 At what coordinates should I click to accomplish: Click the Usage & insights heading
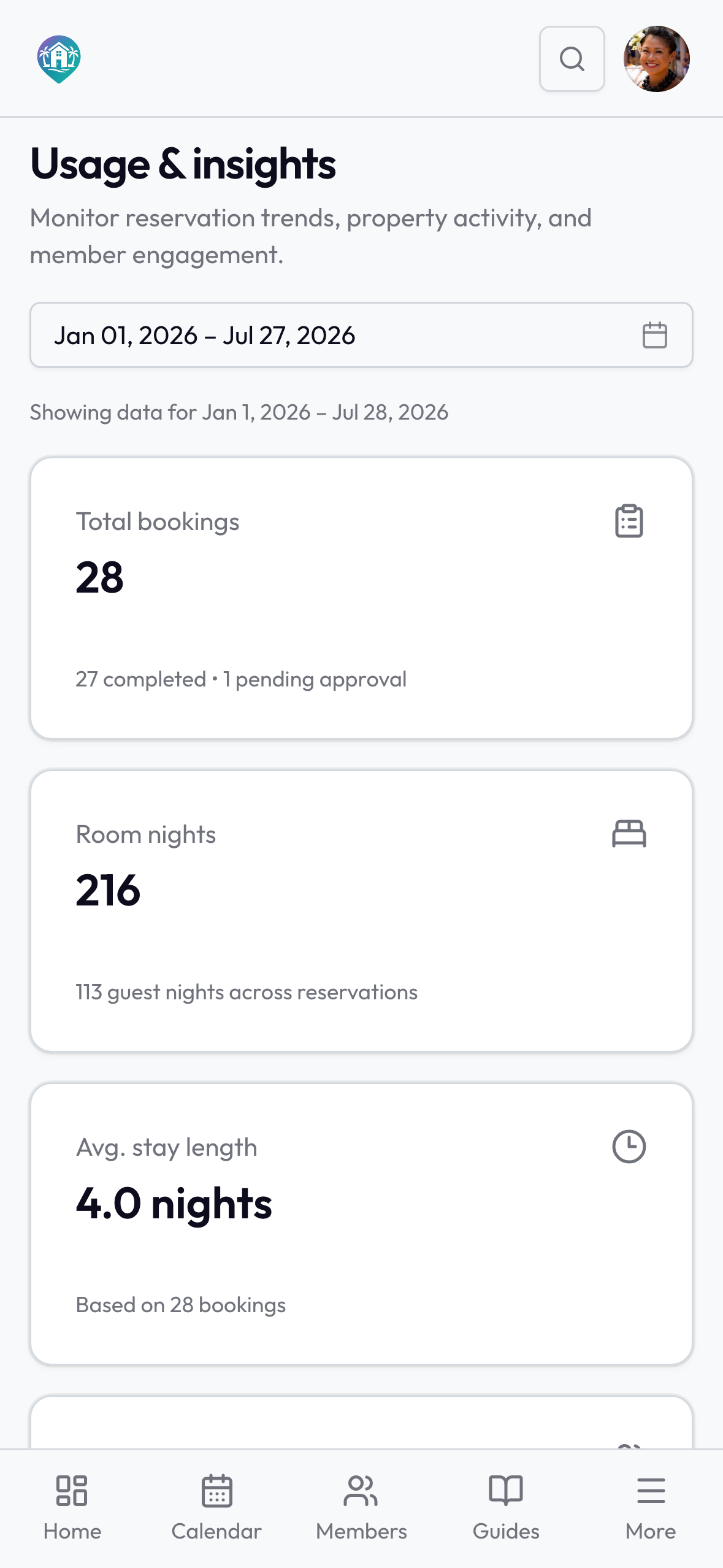183,164
